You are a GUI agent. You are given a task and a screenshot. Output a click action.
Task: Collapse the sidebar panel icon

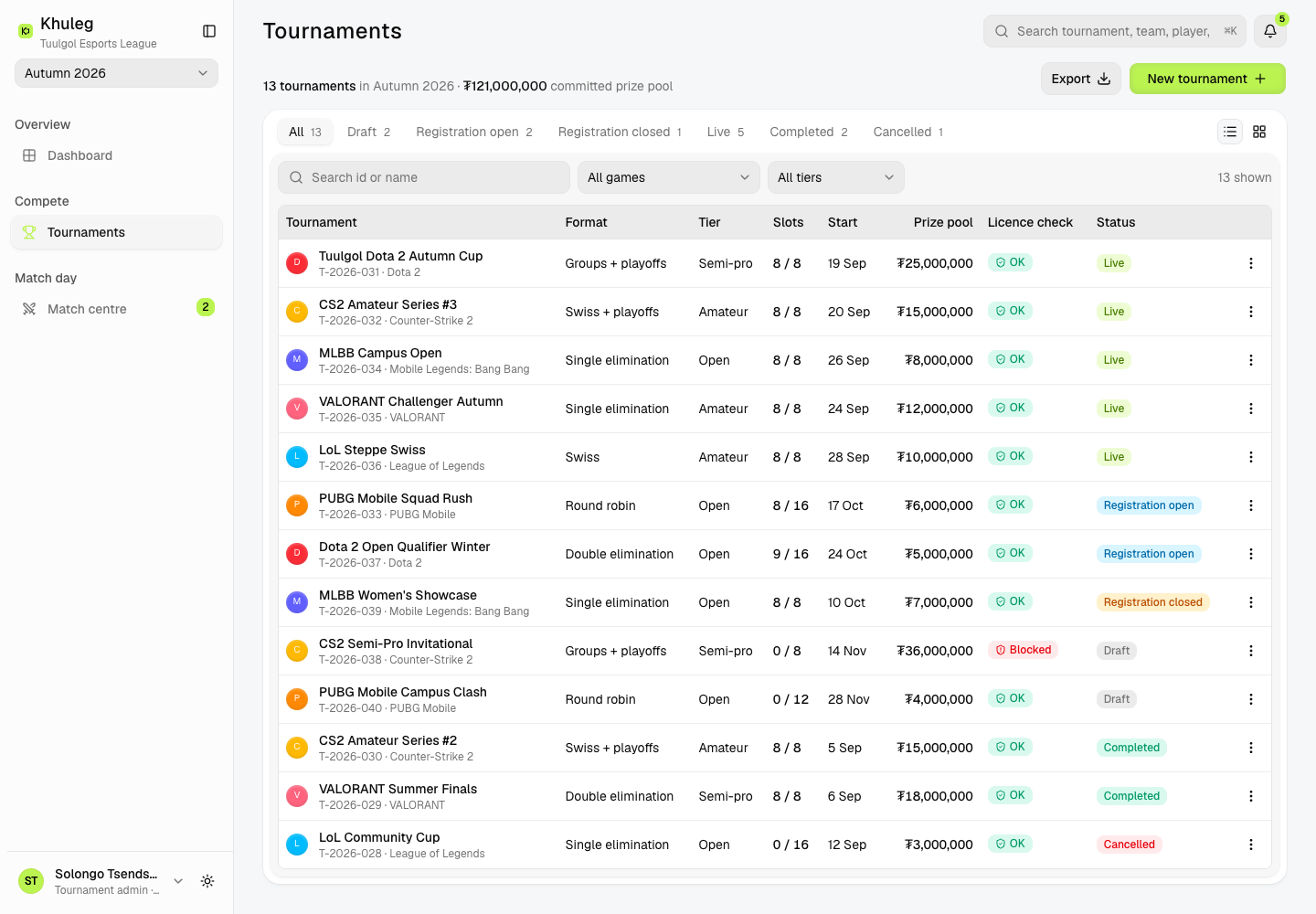pyautogui.click(x=209, y=31)
